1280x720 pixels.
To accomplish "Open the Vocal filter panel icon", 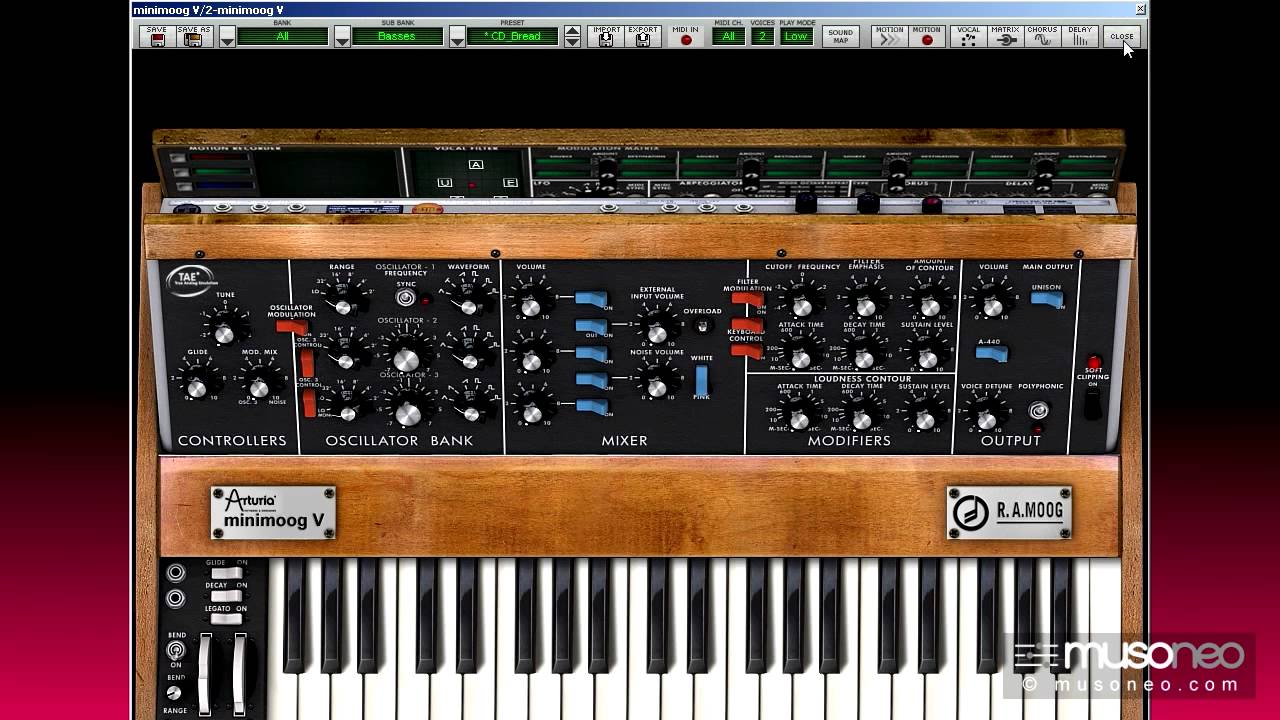I will tap(968, 36).
